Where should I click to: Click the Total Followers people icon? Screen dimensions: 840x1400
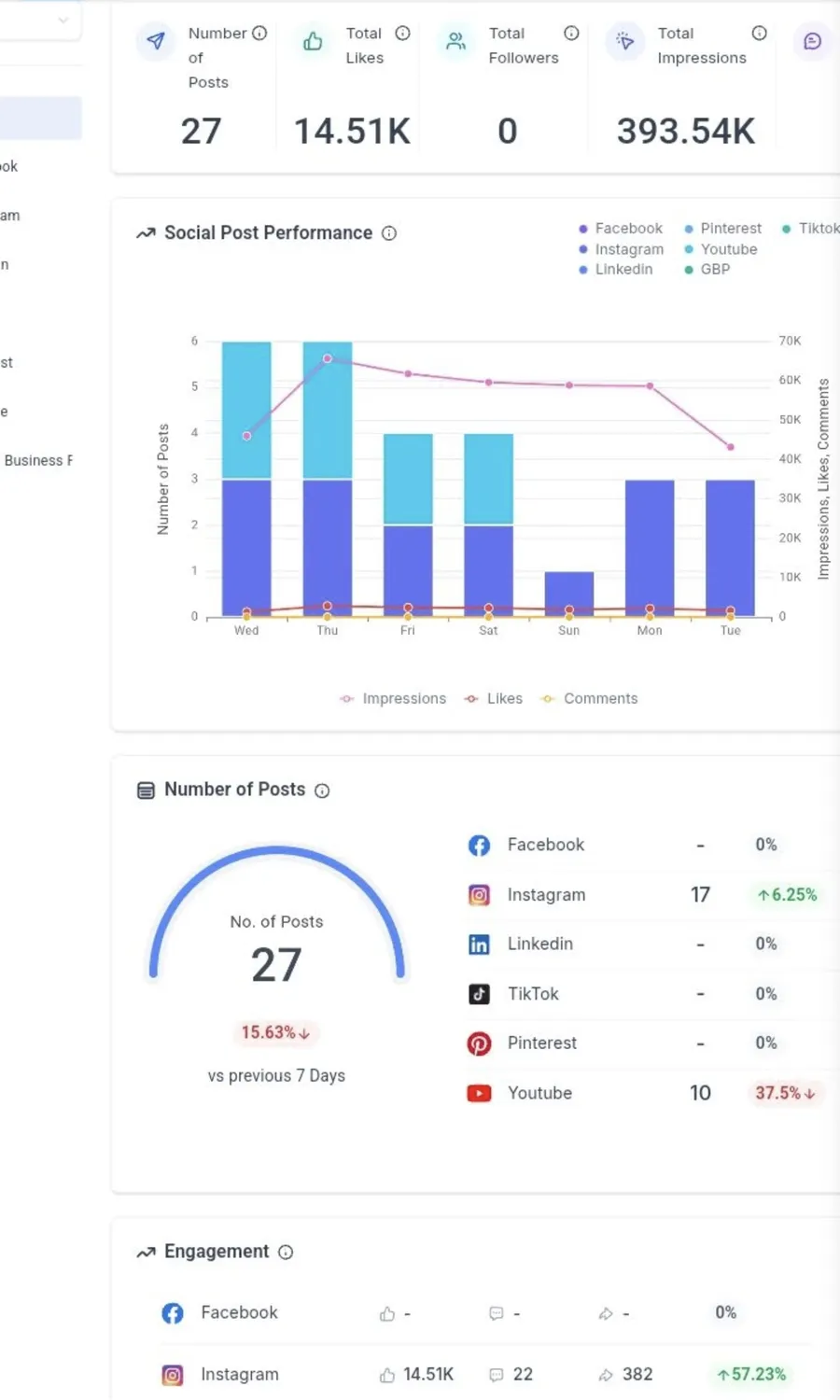455,41
